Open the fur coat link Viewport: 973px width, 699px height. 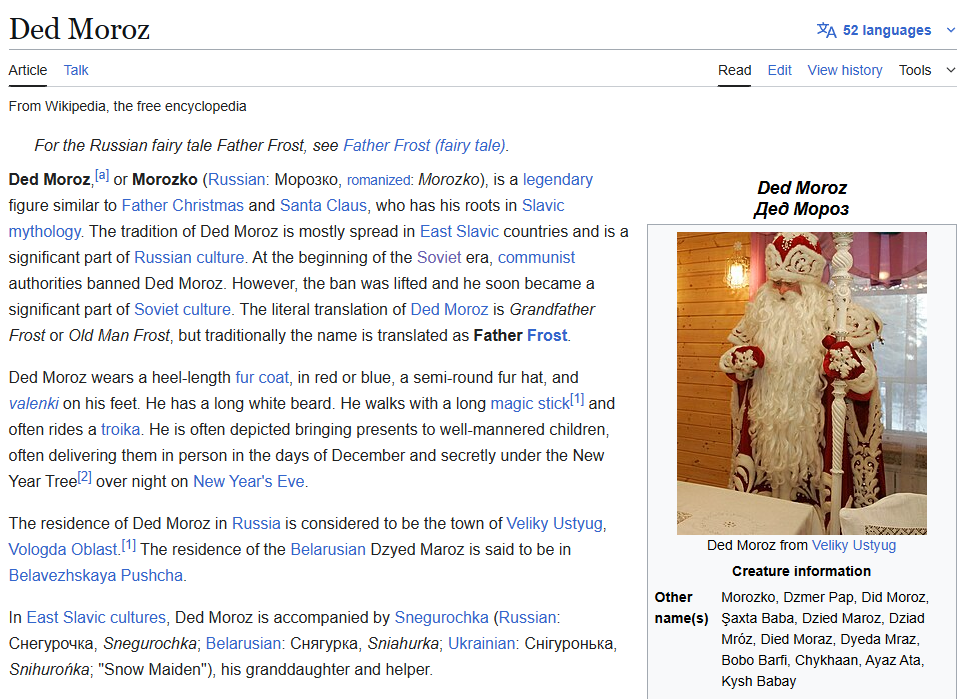point(262,377)
